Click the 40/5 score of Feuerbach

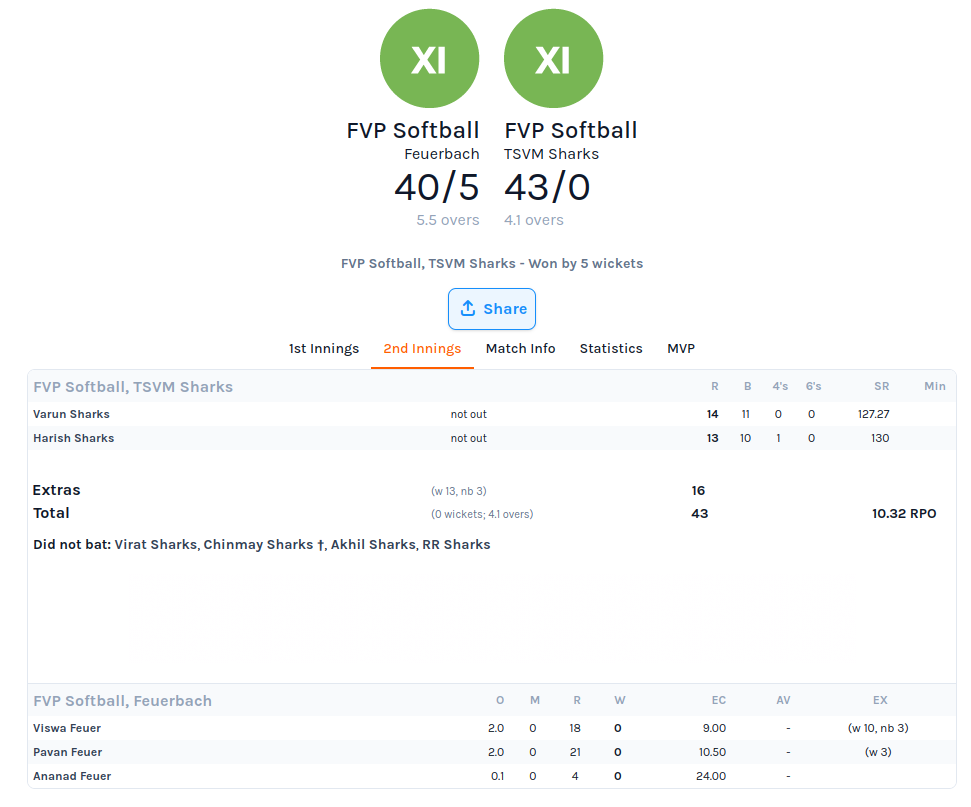point(437,187)
